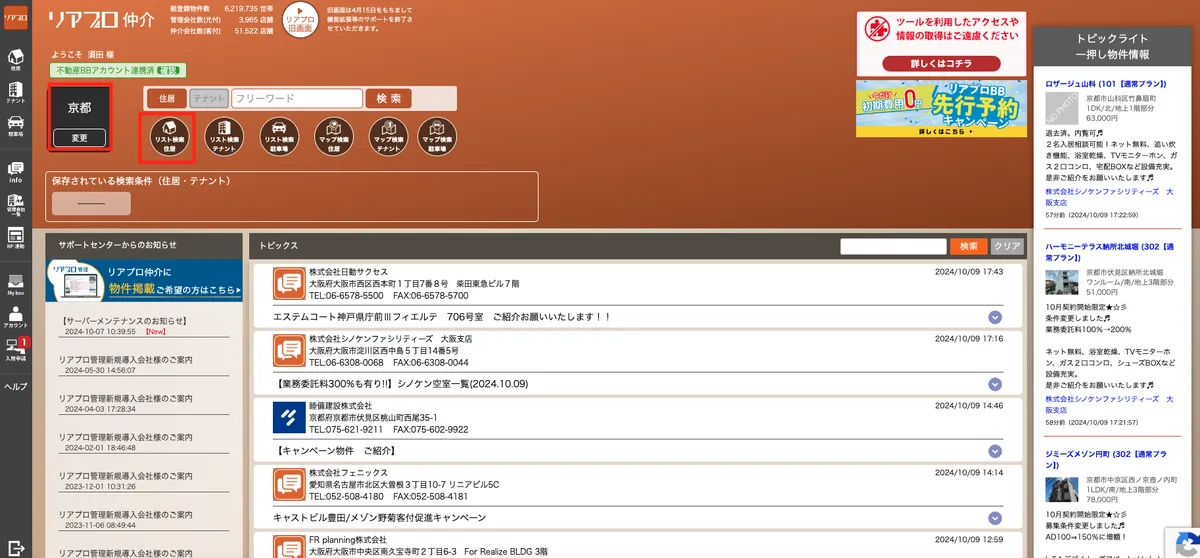Image resolution: width=1200 pixels, height=558 pixels.
Task: Open 入居申請 with notification badge
Action: click(15, 350)
